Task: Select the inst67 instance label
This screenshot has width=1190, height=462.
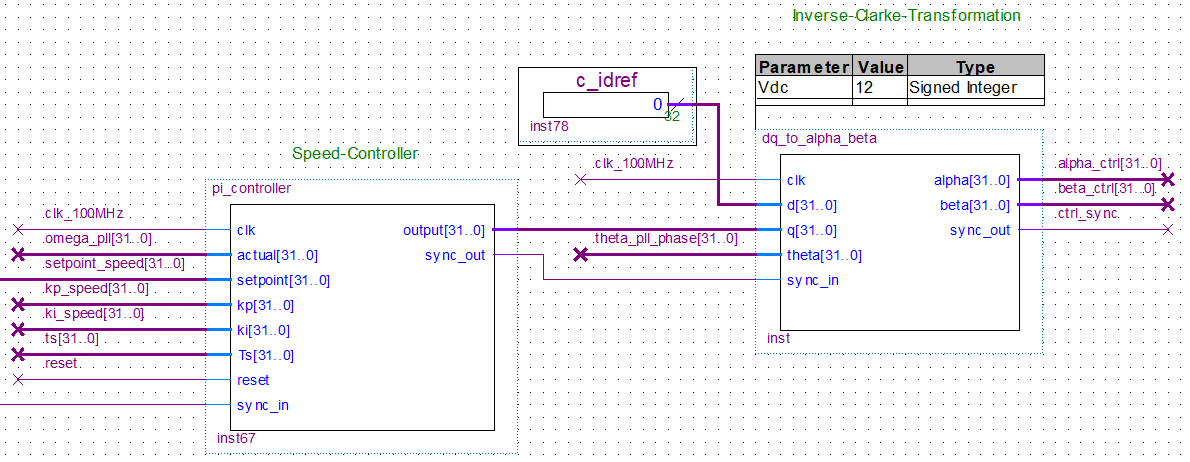Action: coord(235,438)
